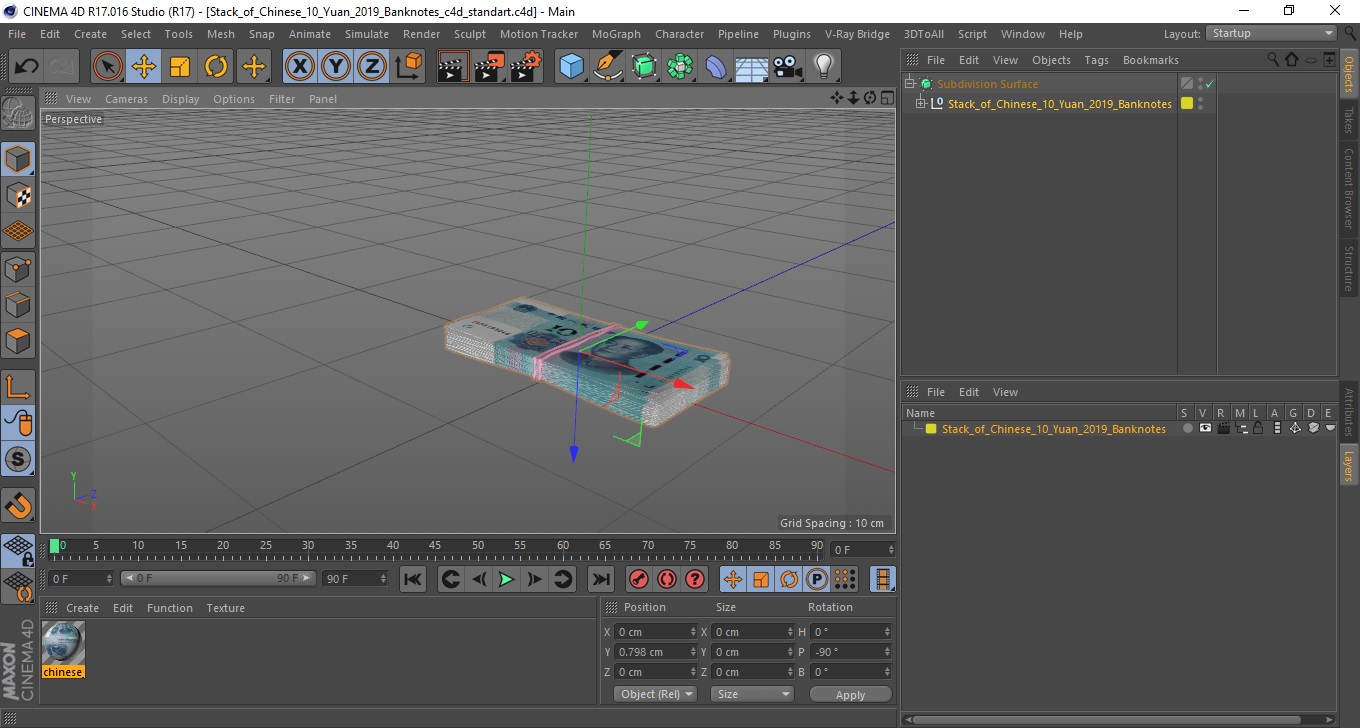
Task: Click Record Active Objects button
Action: tap(638, 579)
